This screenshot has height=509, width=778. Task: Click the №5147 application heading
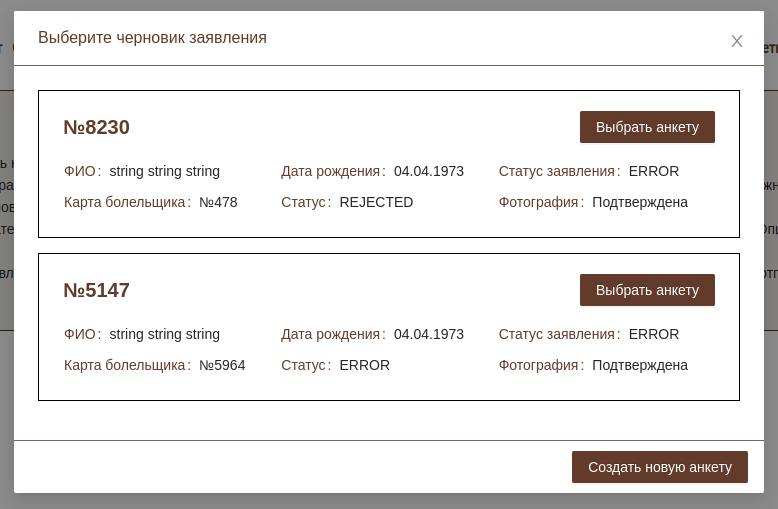pyautogui.click(x=97, y=290)
